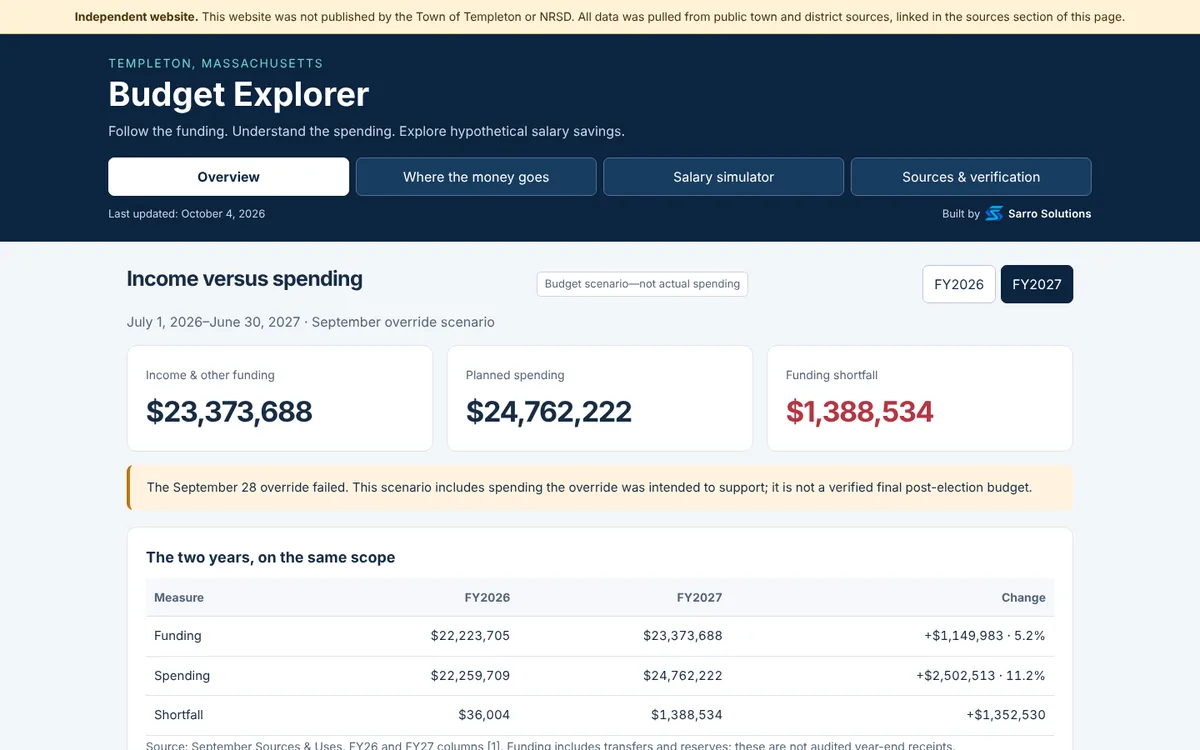Select the FY2027 fiscal year toggle
This screenshot has height=750, width=1200.
pyautogui.click(x=1037, y=284)
